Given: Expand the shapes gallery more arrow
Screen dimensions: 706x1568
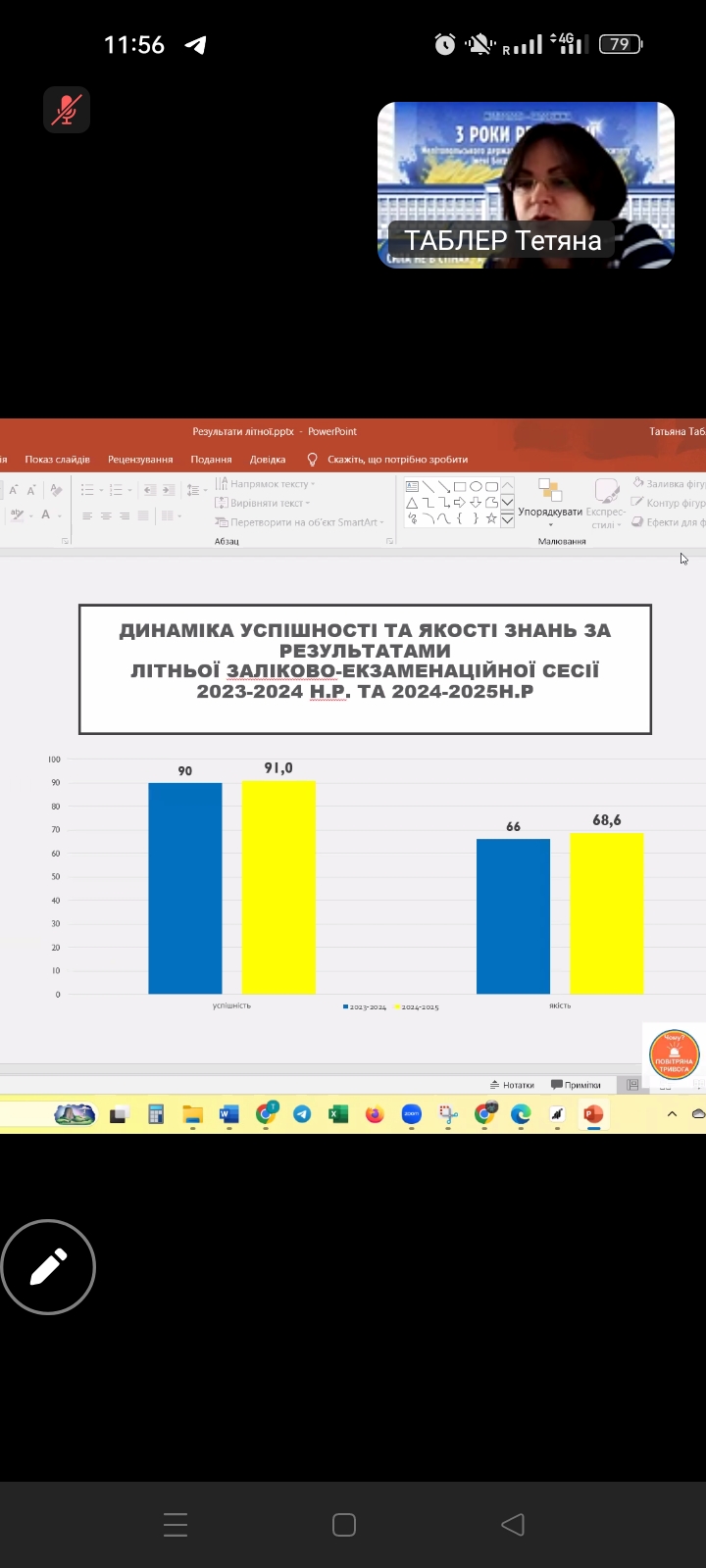Looking at the screenshot, I should tap(507, 520).
